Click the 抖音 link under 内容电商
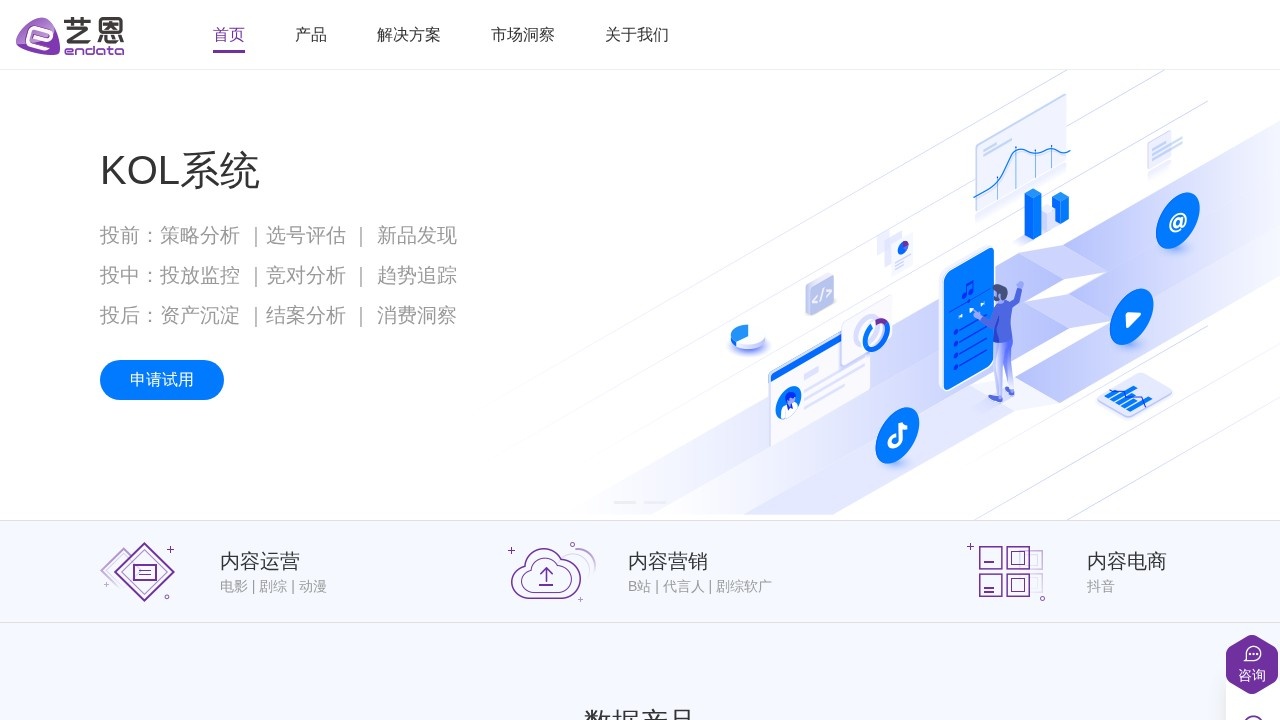 coord(1101,587)
